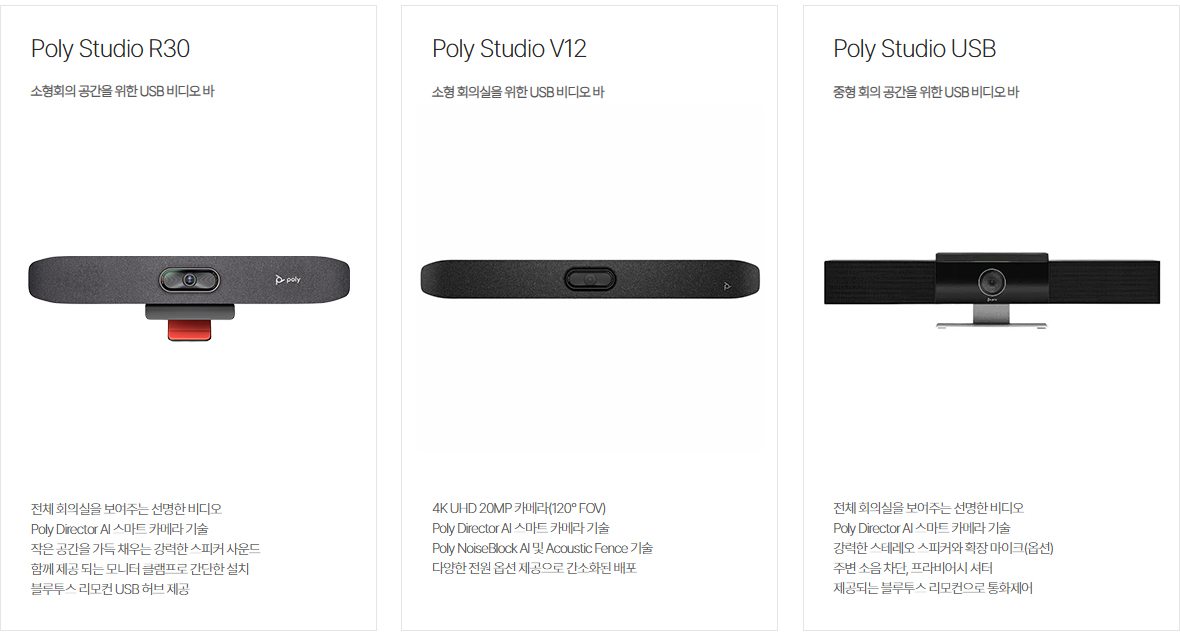Click the Poly Studio V12 heading
Image resolution: width=1180 pixels, height=633 pixels.
(509, 49)
